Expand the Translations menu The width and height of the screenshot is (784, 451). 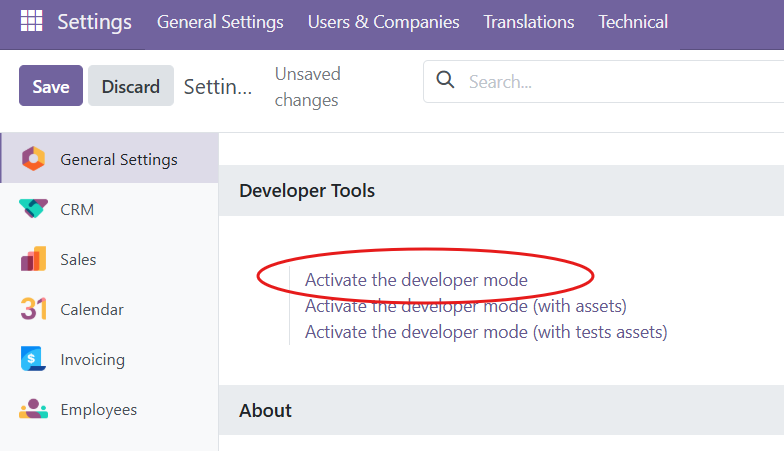click(529, 22)
